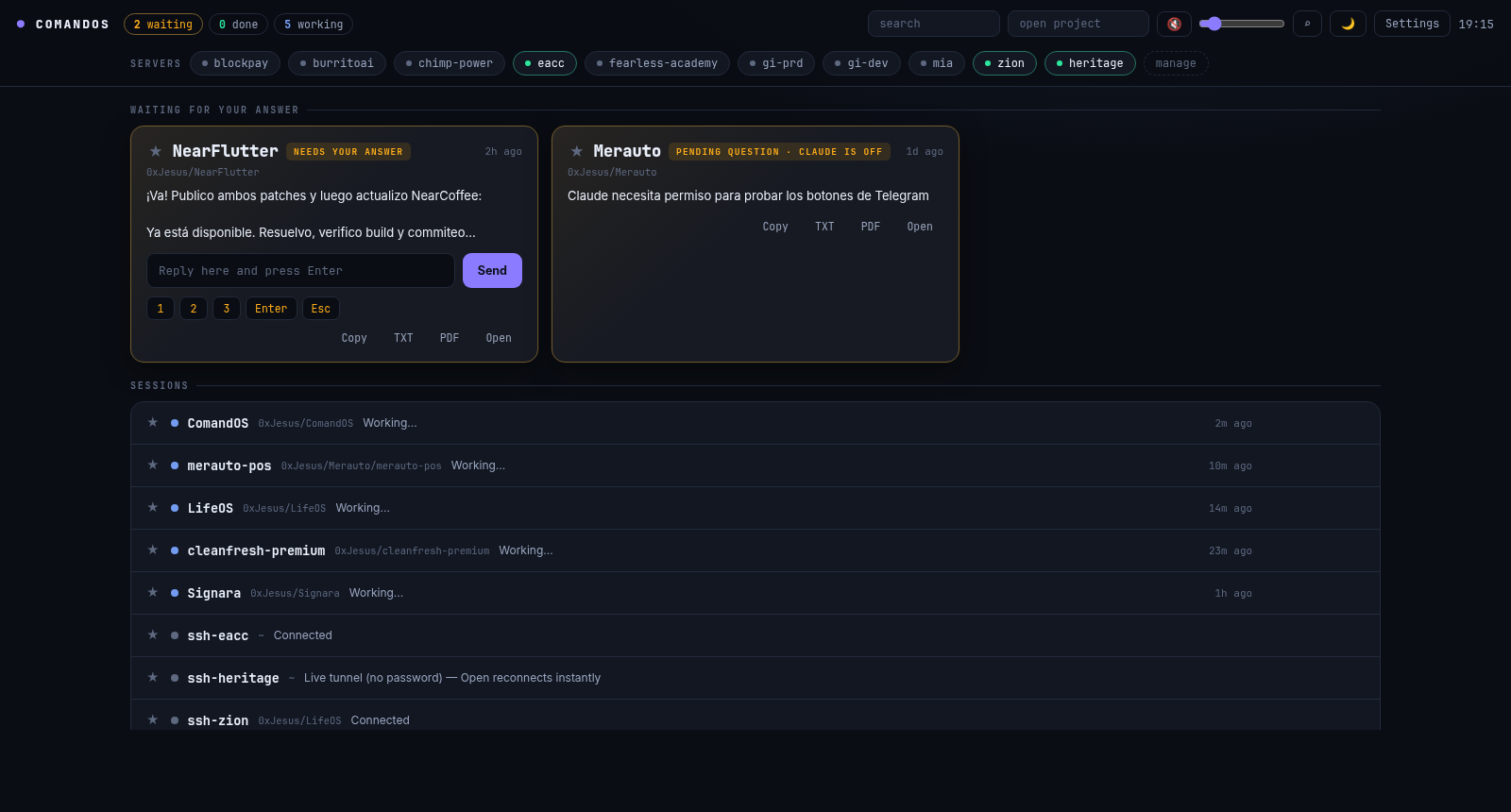This screenshot has height=812, width=1511.
Task: Star the ComandOS session row
Action: pyautogui.click(x=153, y=422)
